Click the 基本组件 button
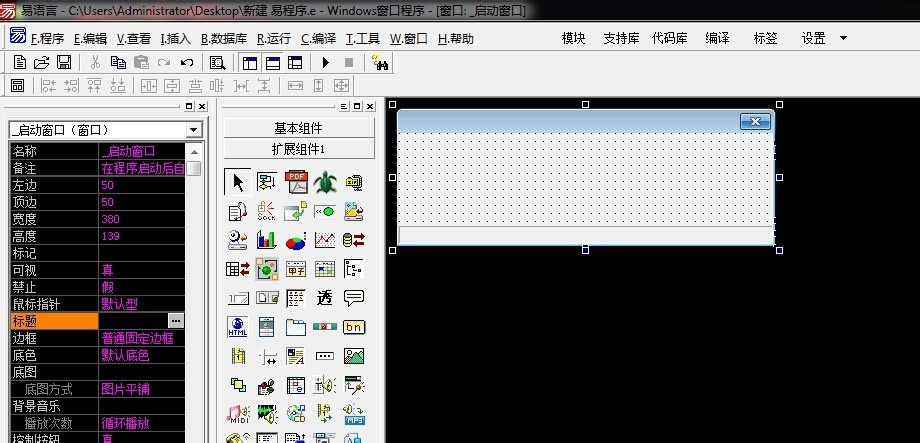Screen dimensions: 920x443 [298, 128]
